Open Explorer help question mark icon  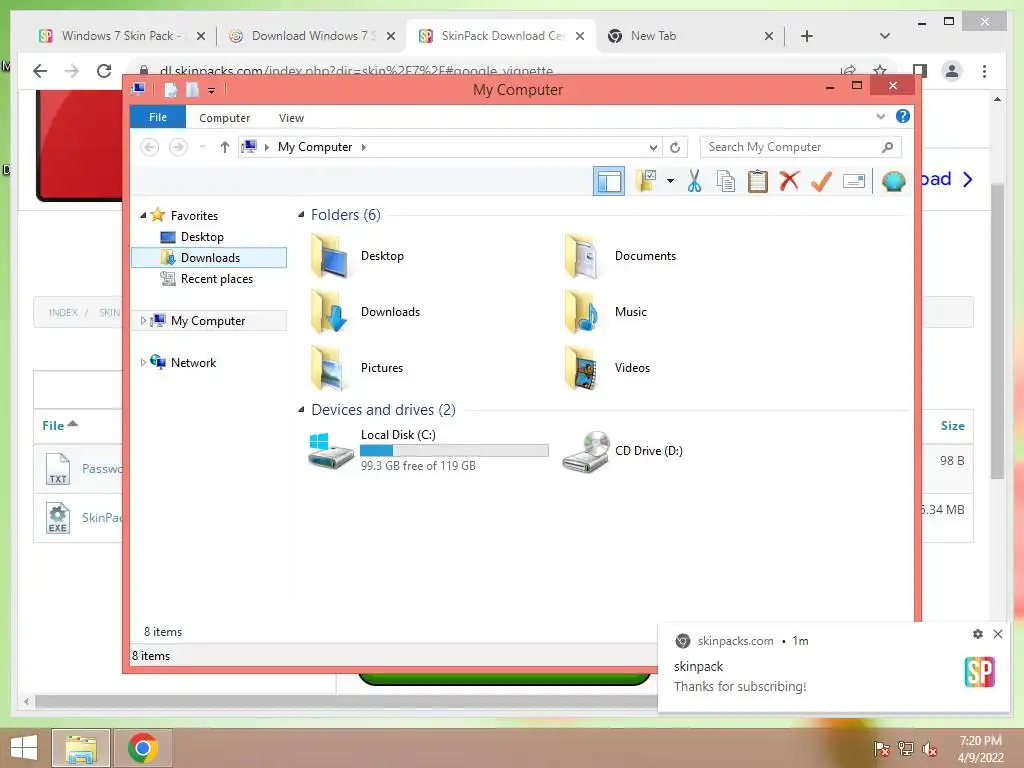tap(903, 116)
